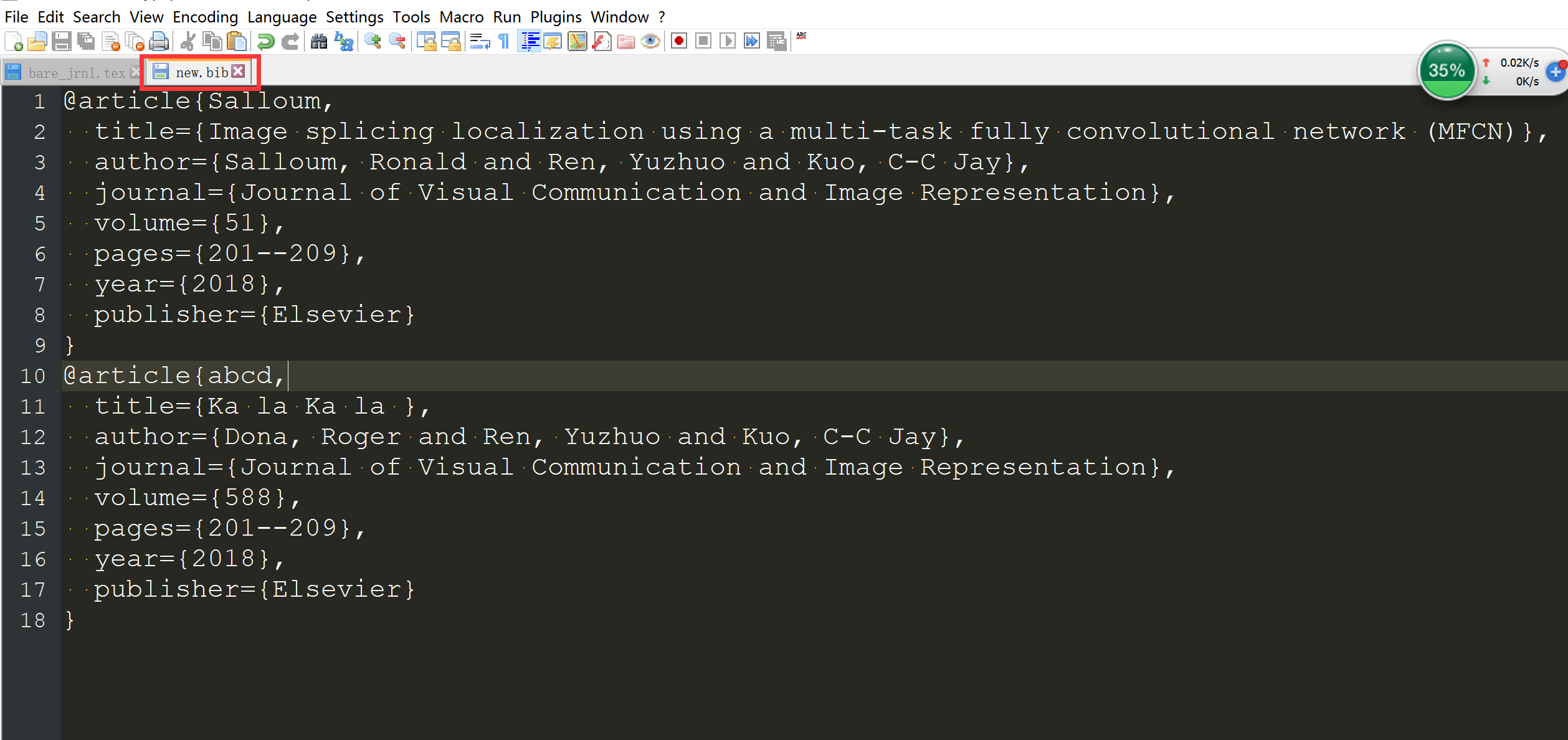Image resolution: width=1568 pixels, height=740 pixels.
Task: Print the bib file
Action: tap(159, 42)
